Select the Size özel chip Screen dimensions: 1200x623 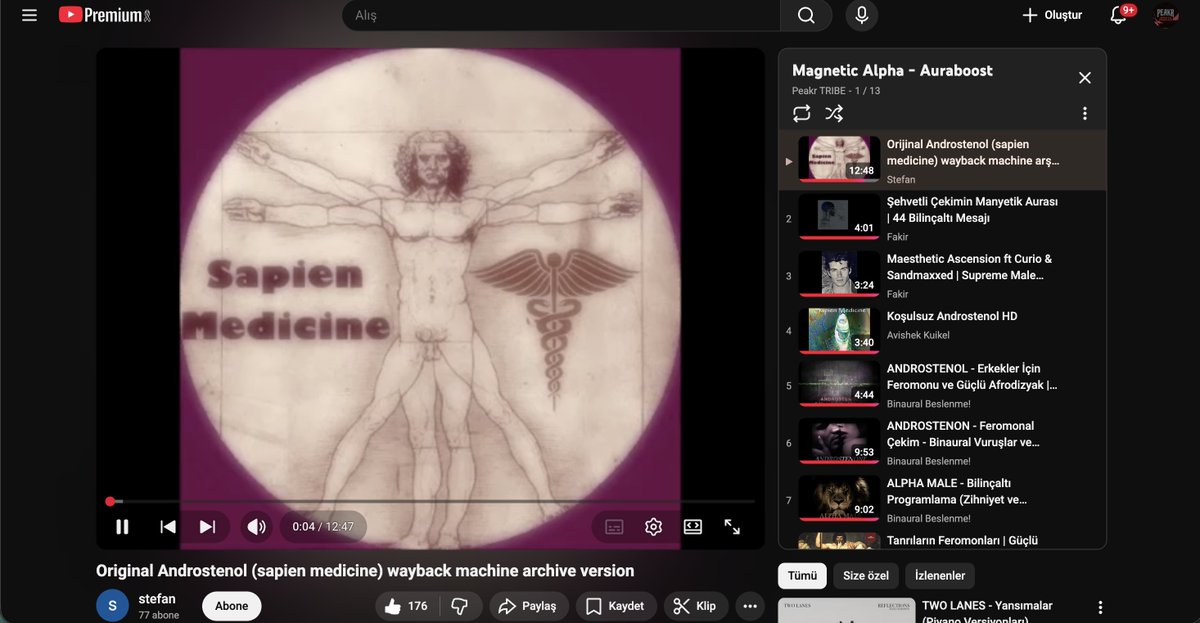click(866, 576)
